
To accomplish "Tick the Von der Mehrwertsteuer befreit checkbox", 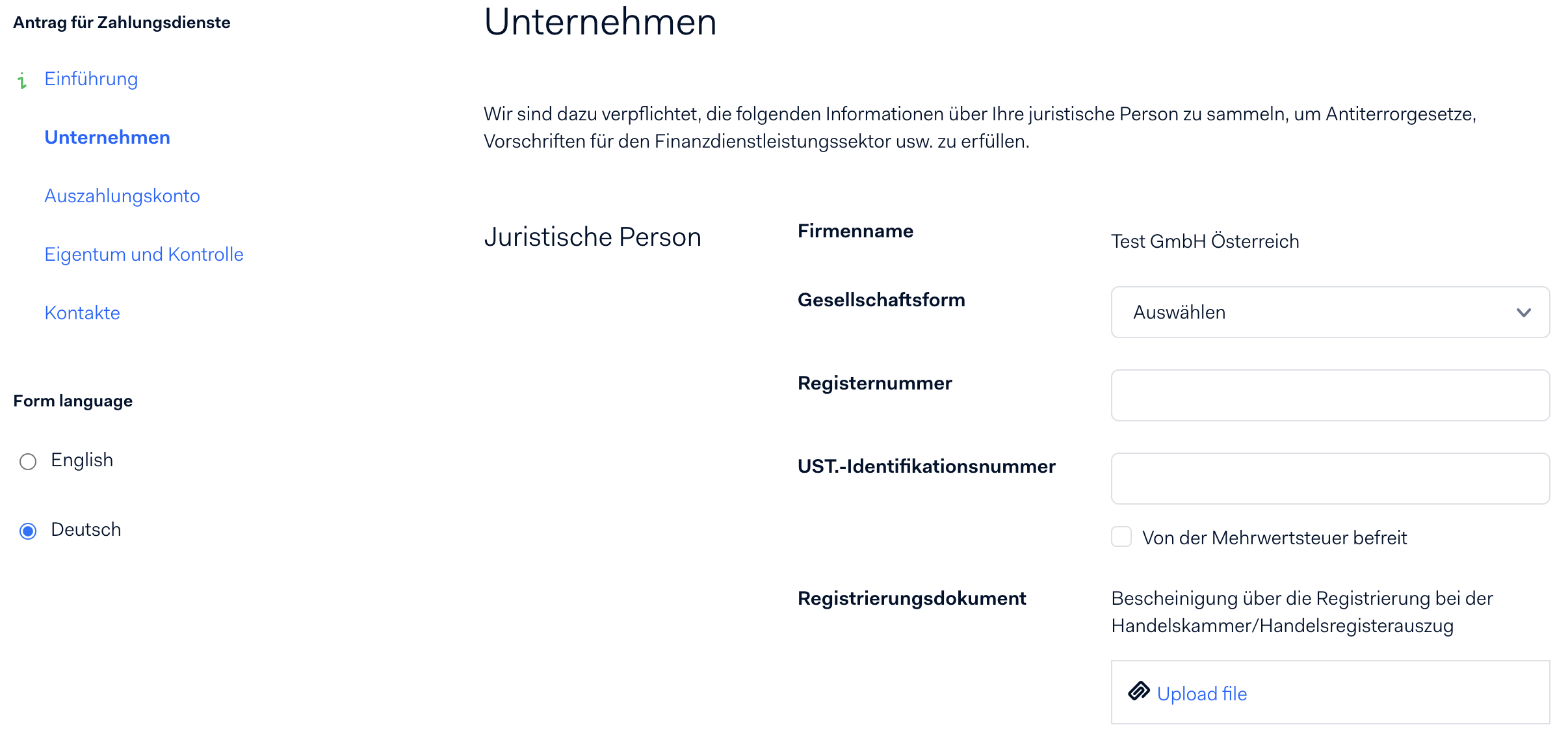I will pos(1121,537).
